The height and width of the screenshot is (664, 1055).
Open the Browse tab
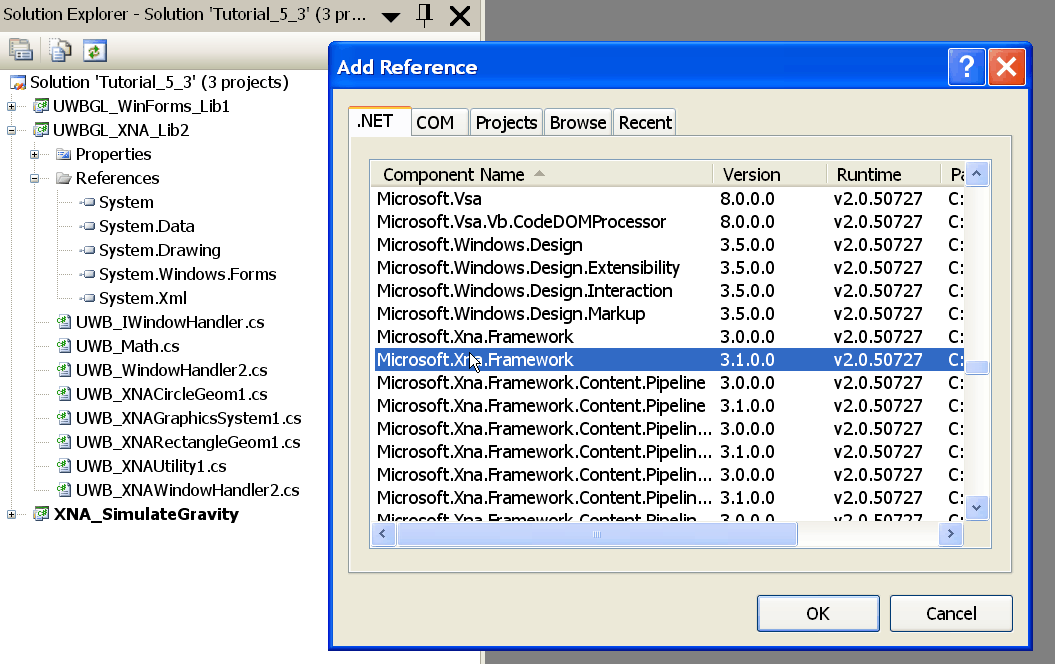click(577, 122)
